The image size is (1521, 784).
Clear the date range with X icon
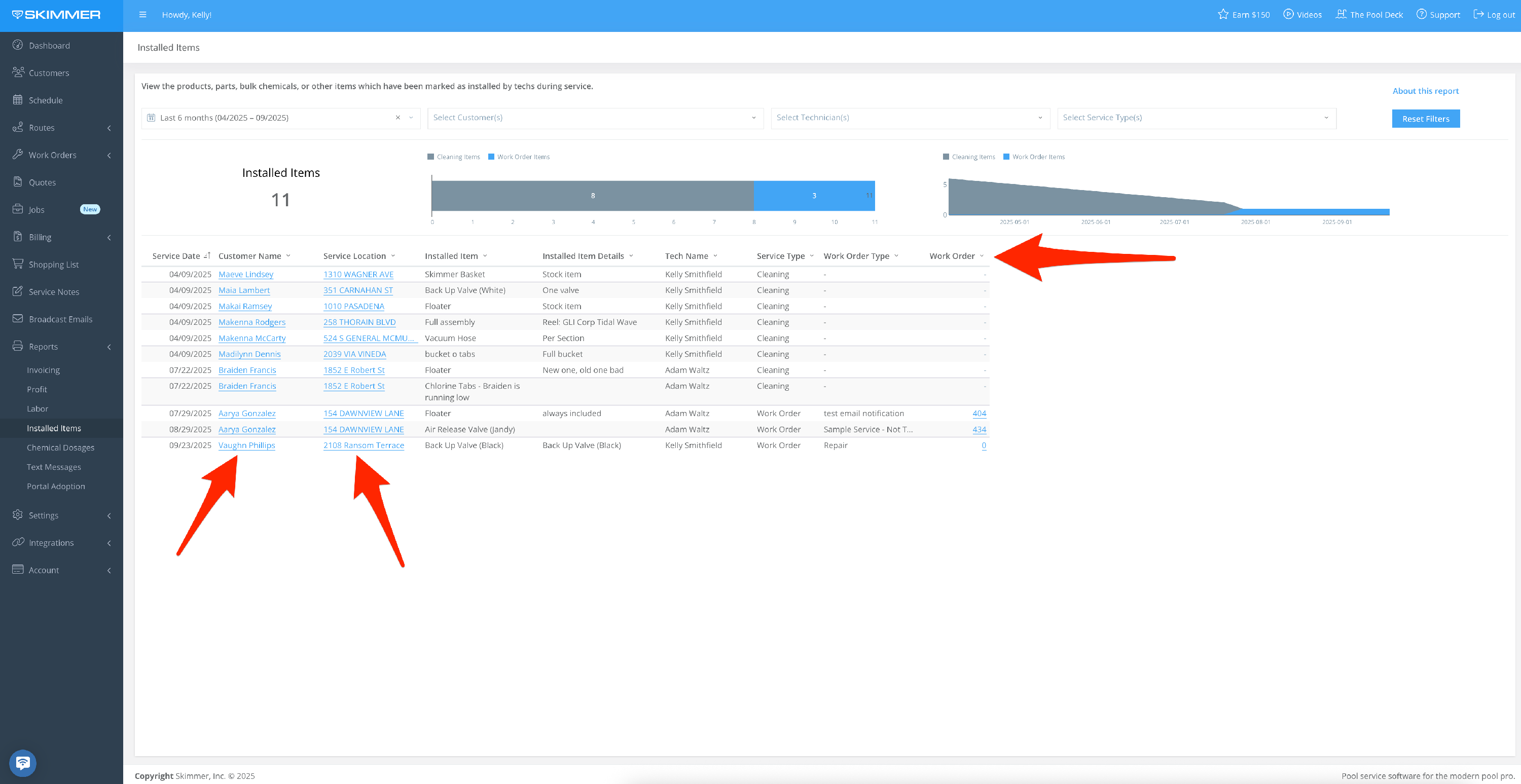398,118
